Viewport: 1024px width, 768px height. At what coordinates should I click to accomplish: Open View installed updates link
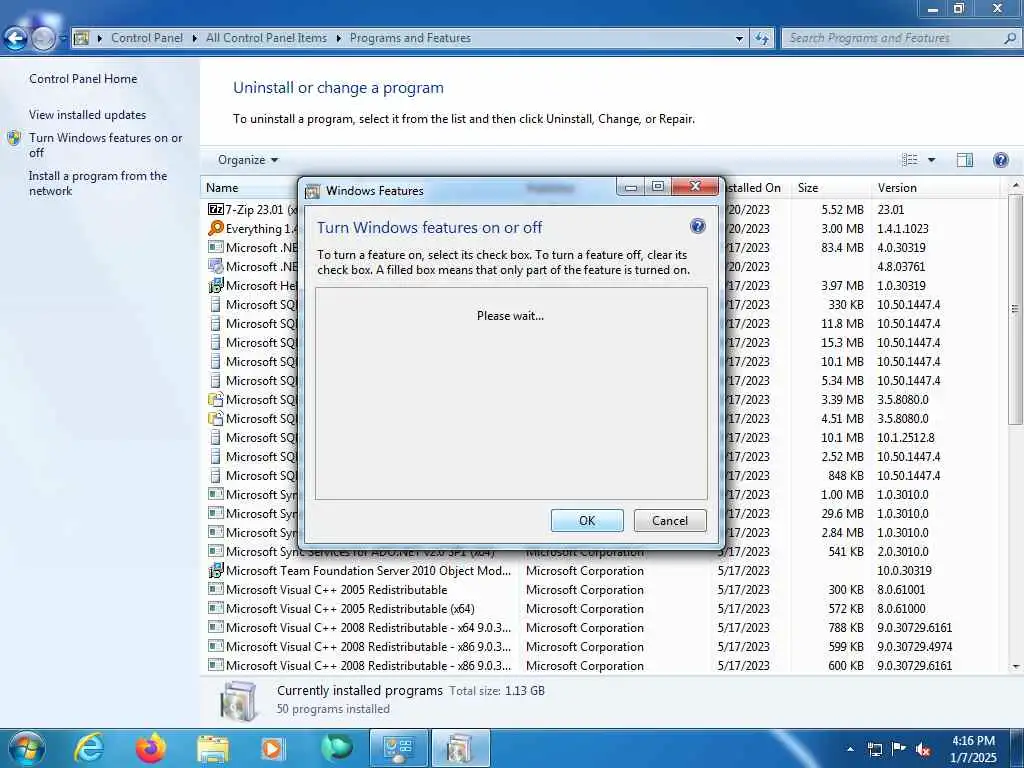[x=88, y=114]
